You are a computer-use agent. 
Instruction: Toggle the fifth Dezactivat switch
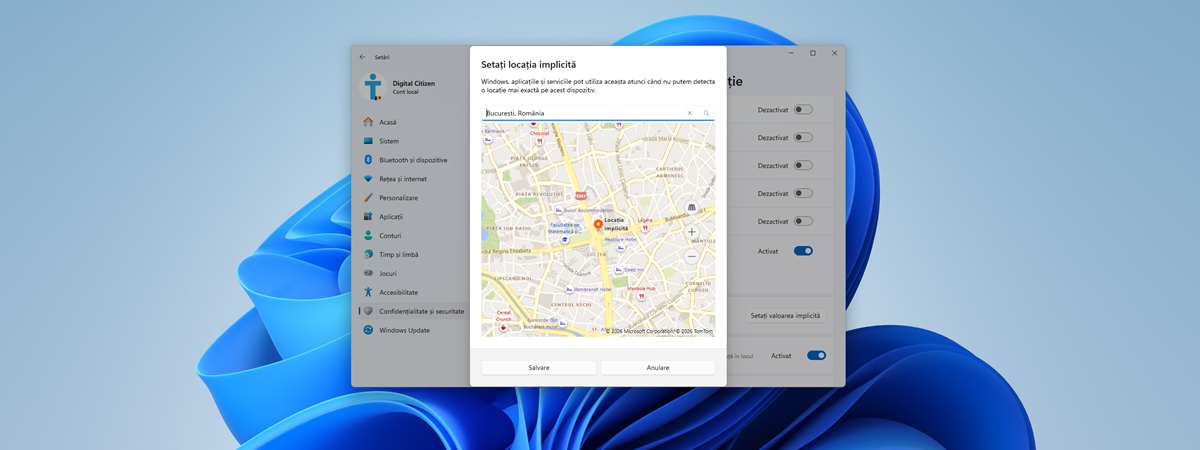click(x=803, y=221)
